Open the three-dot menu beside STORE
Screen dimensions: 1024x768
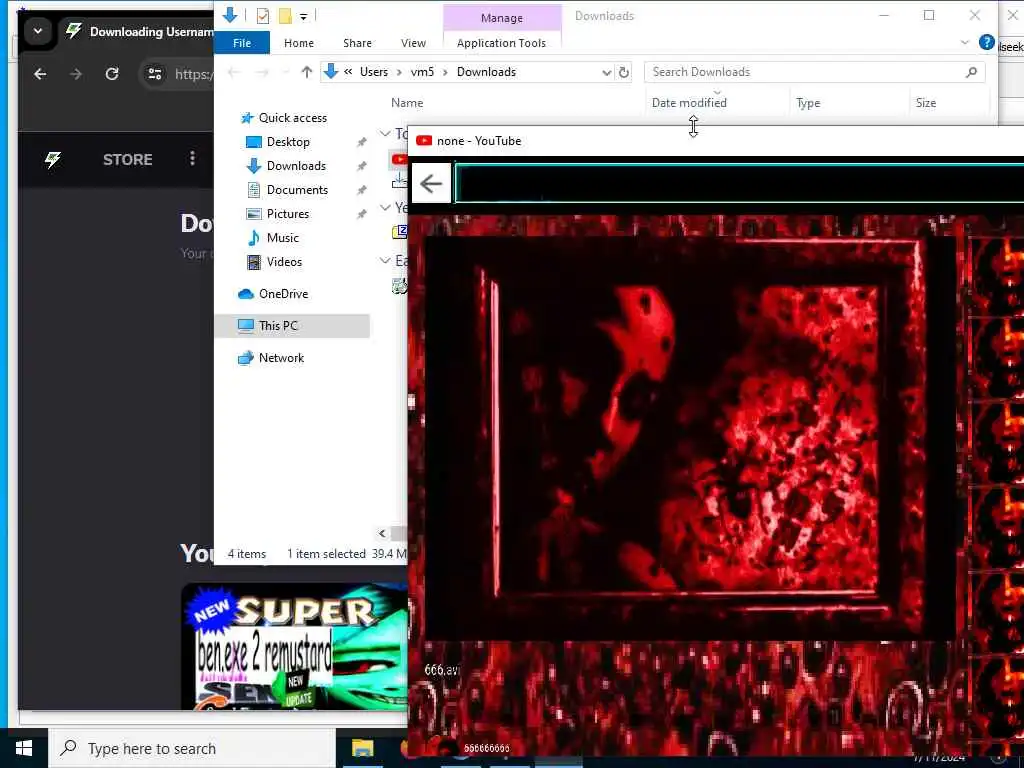[192, 159]
